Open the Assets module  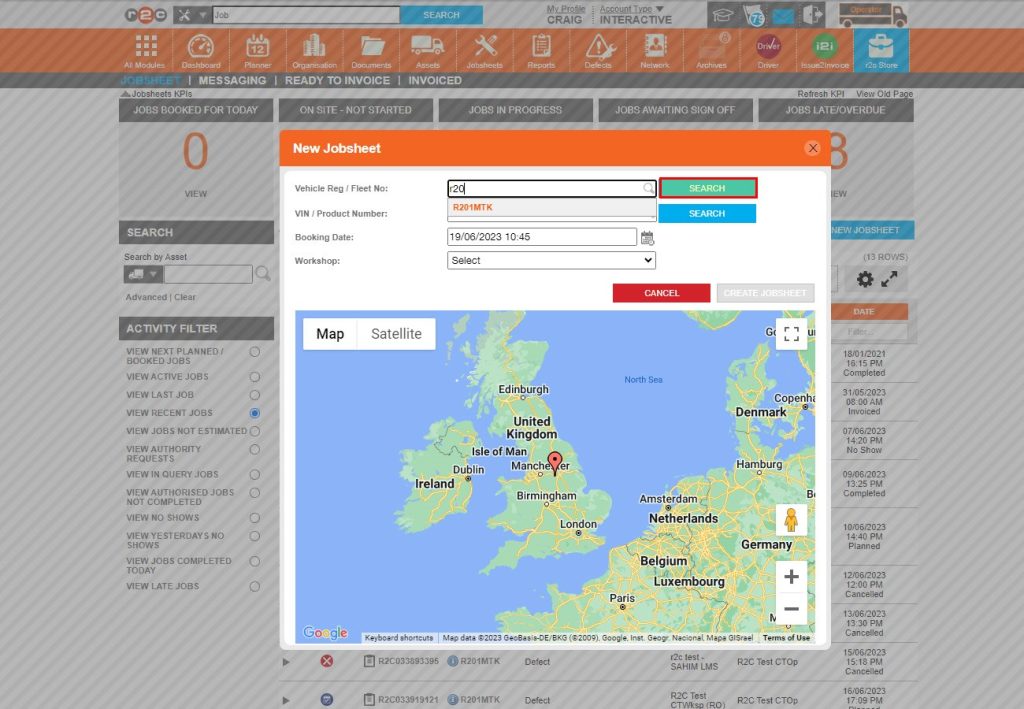point(427,48)
